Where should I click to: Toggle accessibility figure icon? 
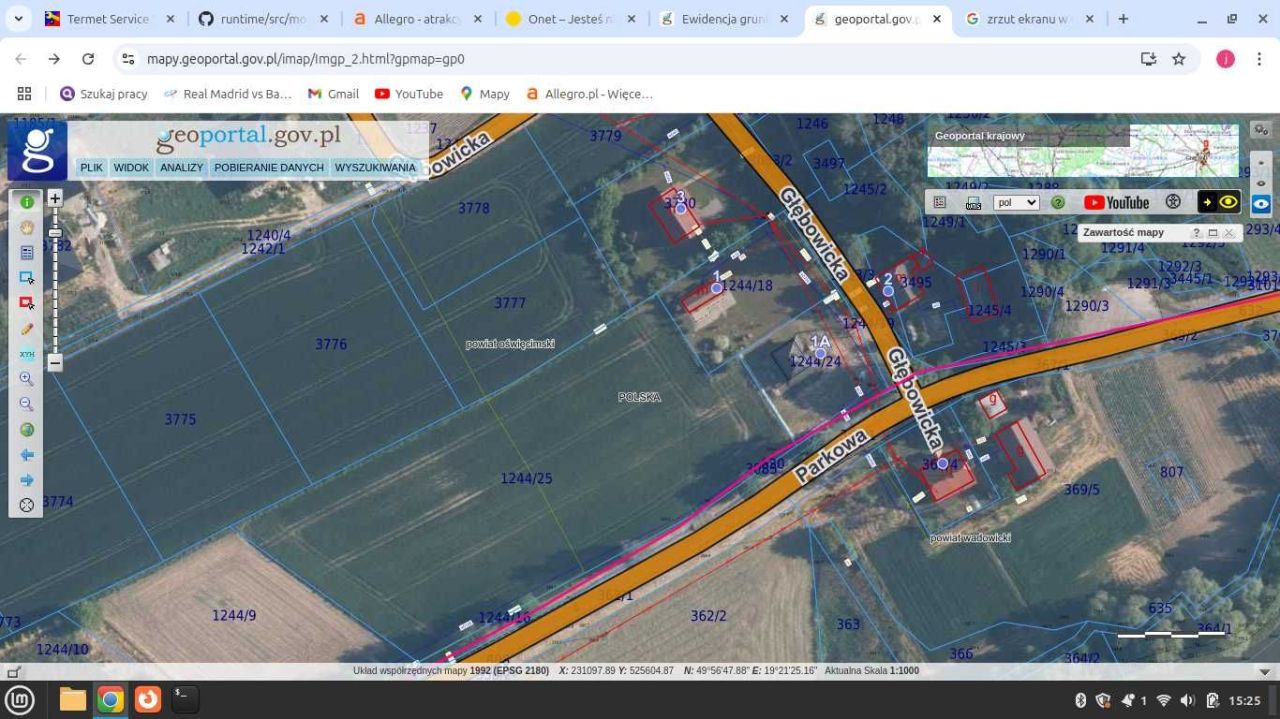(1173, 202)
